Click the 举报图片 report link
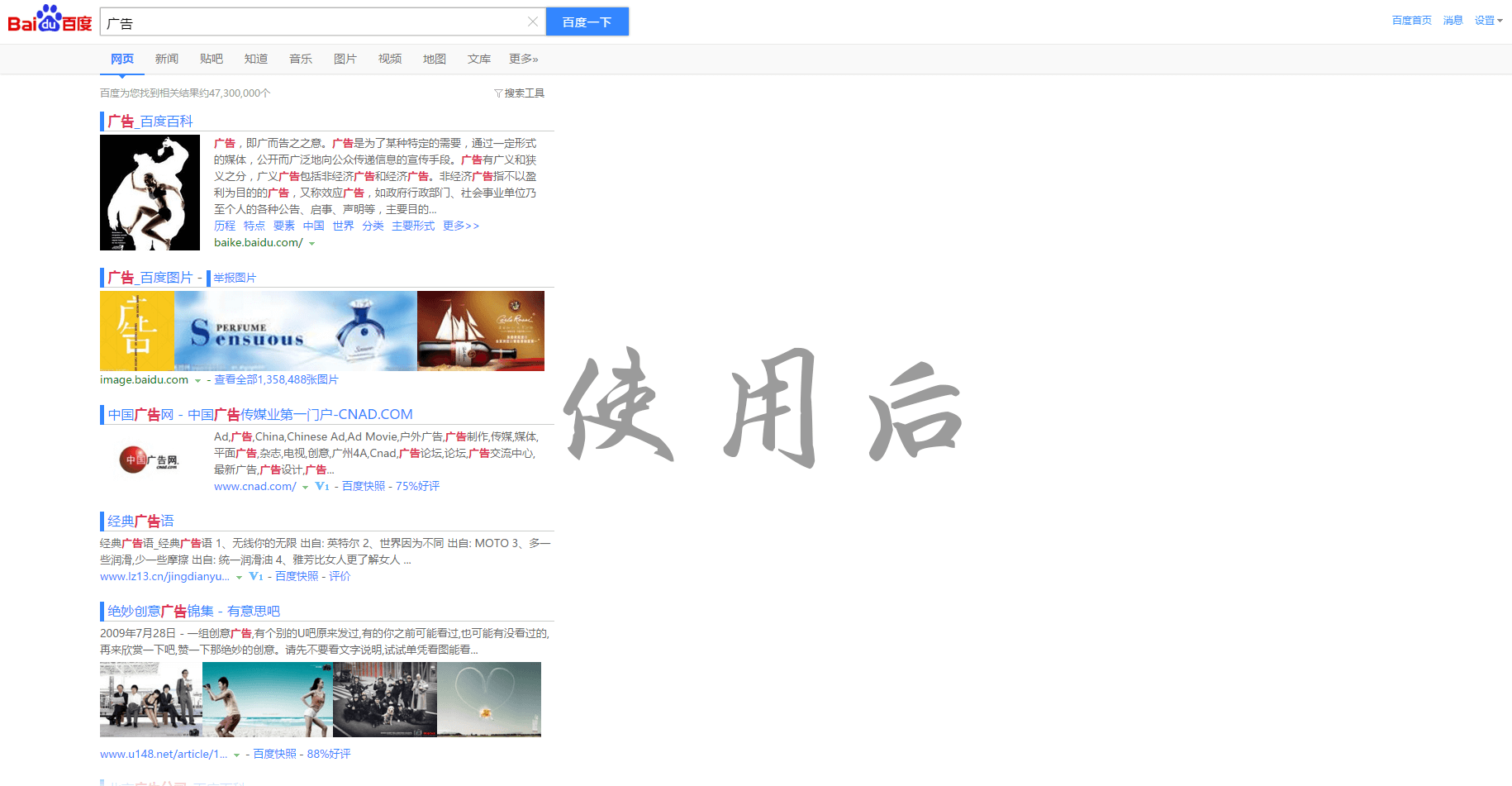Viewport: 1512px width, 786px height. point(234,278)
